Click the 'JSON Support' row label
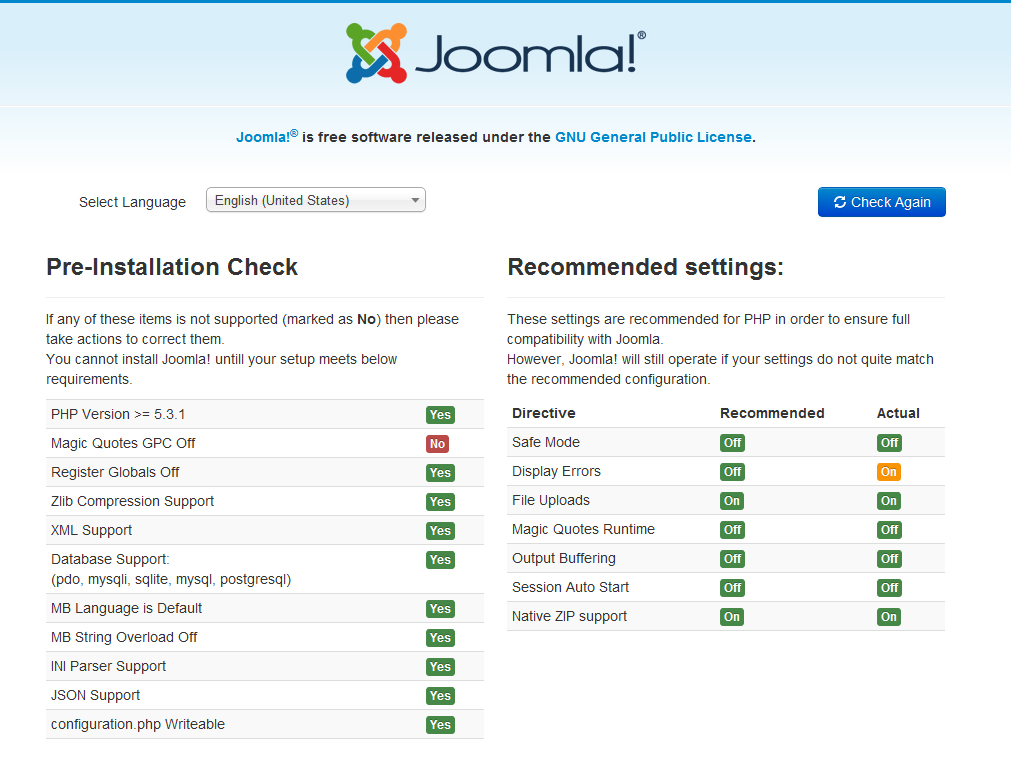The image size is (1011, 768). click(x=95, y=695)
